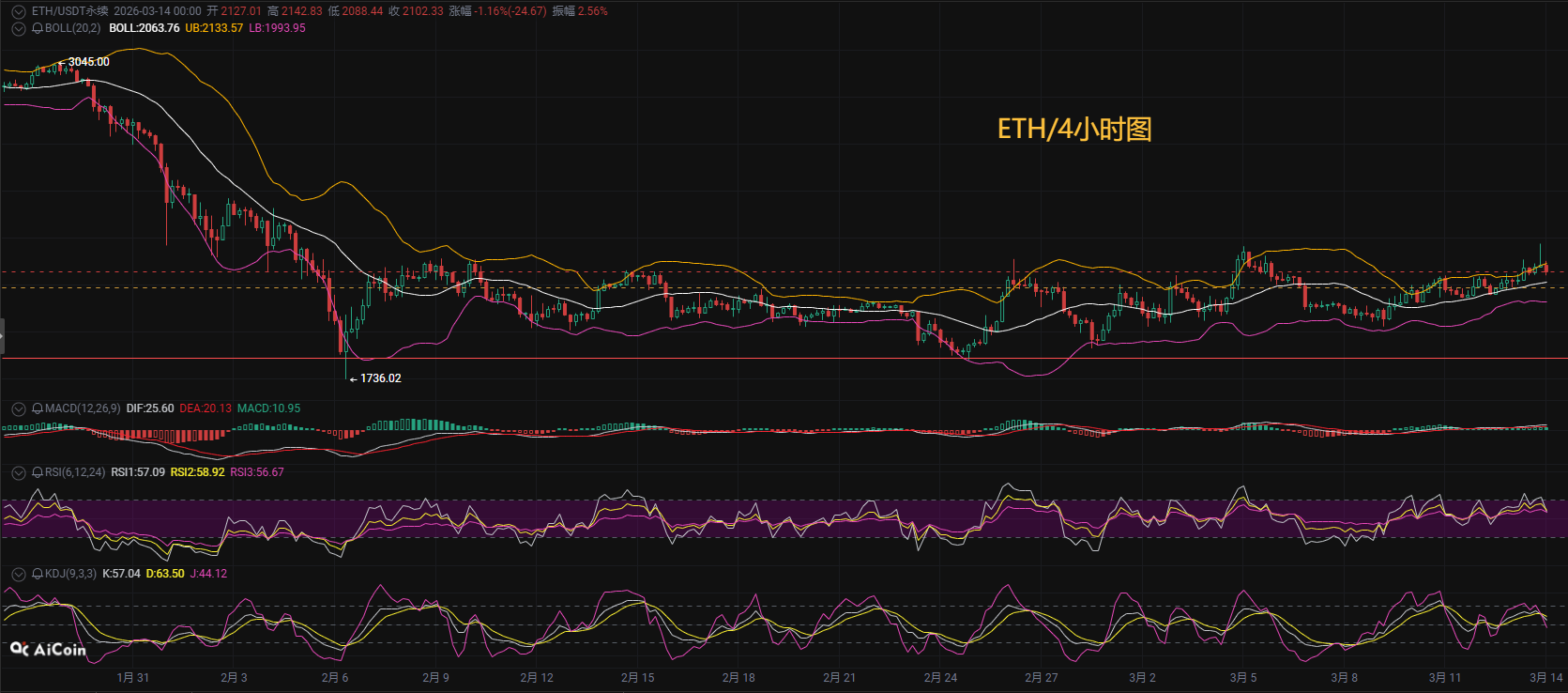The width and height of the screenshot is (1568, 693).
Task: Click the 1736.02 low price marker
Action: [379, 378]
